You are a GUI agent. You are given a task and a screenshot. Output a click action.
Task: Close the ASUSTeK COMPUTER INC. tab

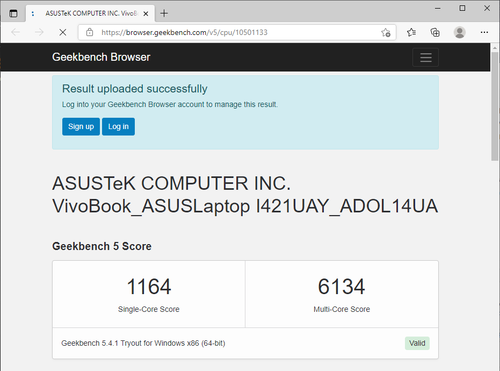(146, 14)
